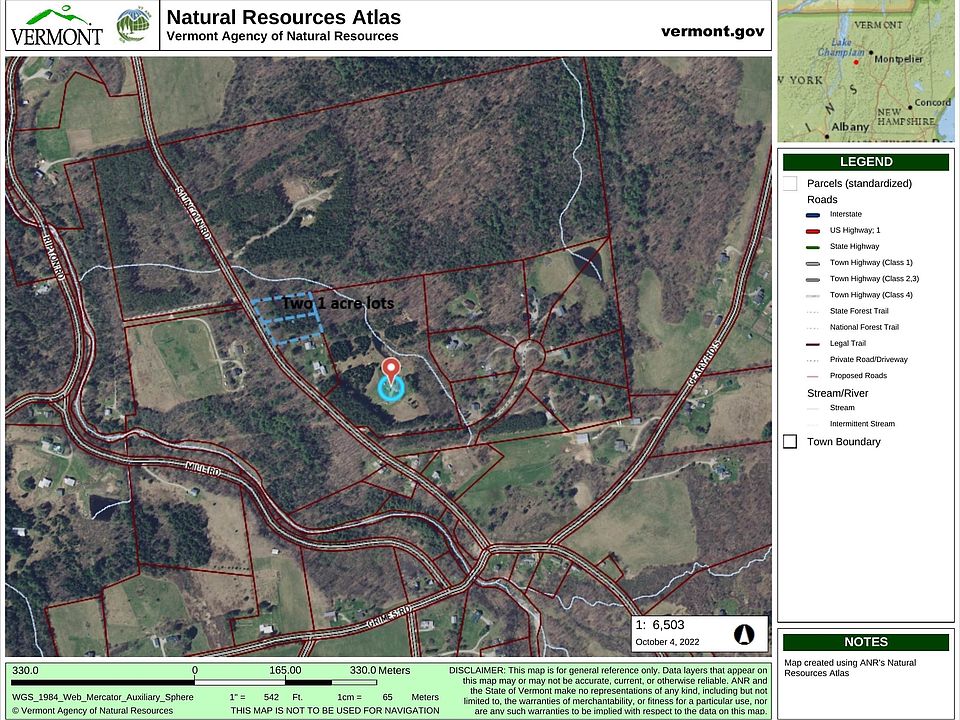Click the Interstate road symbol in legend
Screen dimensions: 960x720
click(811, 214)
